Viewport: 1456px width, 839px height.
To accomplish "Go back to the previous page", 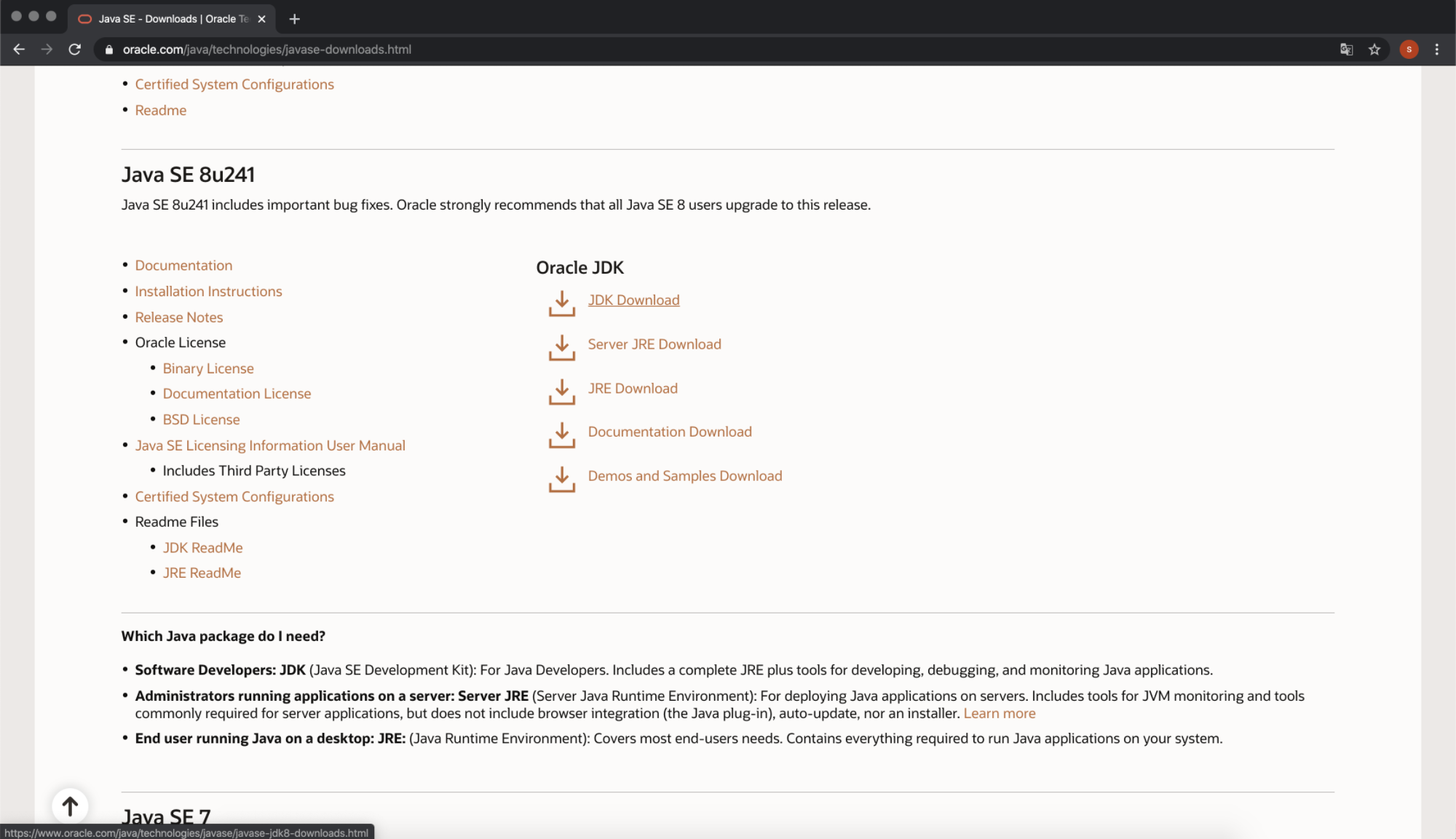I will (x=19, y=49).
